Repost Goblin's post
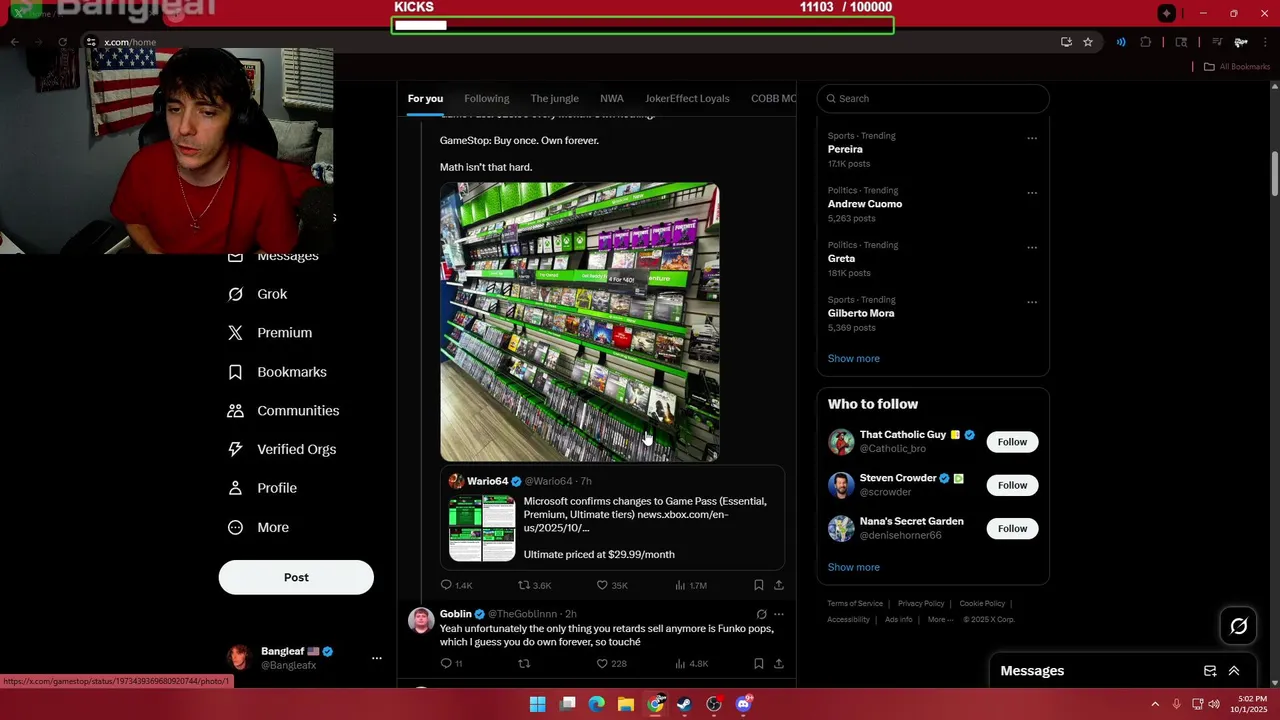This screenshot has width=1280, height=720. pyautogui.click(x=524, y=663)
